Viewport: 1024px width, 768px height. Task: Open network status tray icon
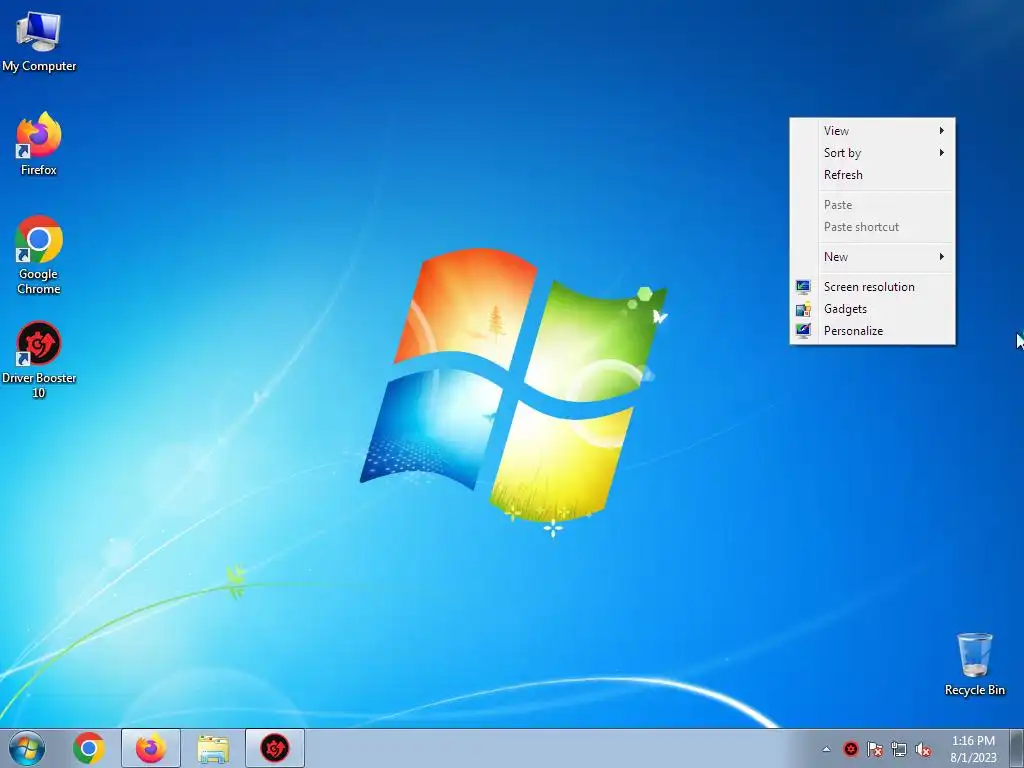899,749
